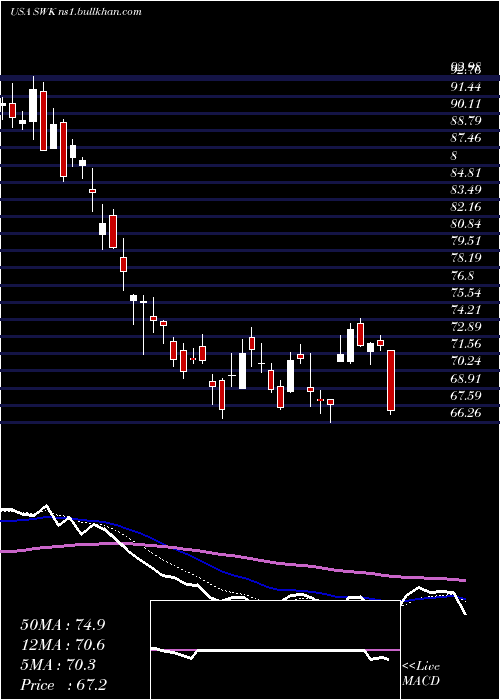The image size is (500, 700).
Task: Click the price label 82.16
Action: [x=466, y=207]
